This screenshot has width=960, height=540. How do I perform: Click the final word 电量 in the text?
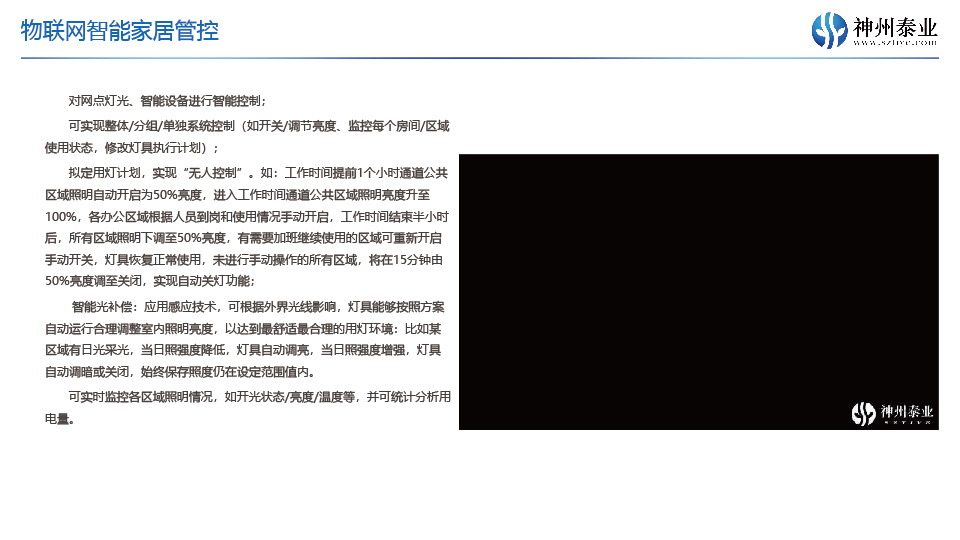tap(56, 419)
